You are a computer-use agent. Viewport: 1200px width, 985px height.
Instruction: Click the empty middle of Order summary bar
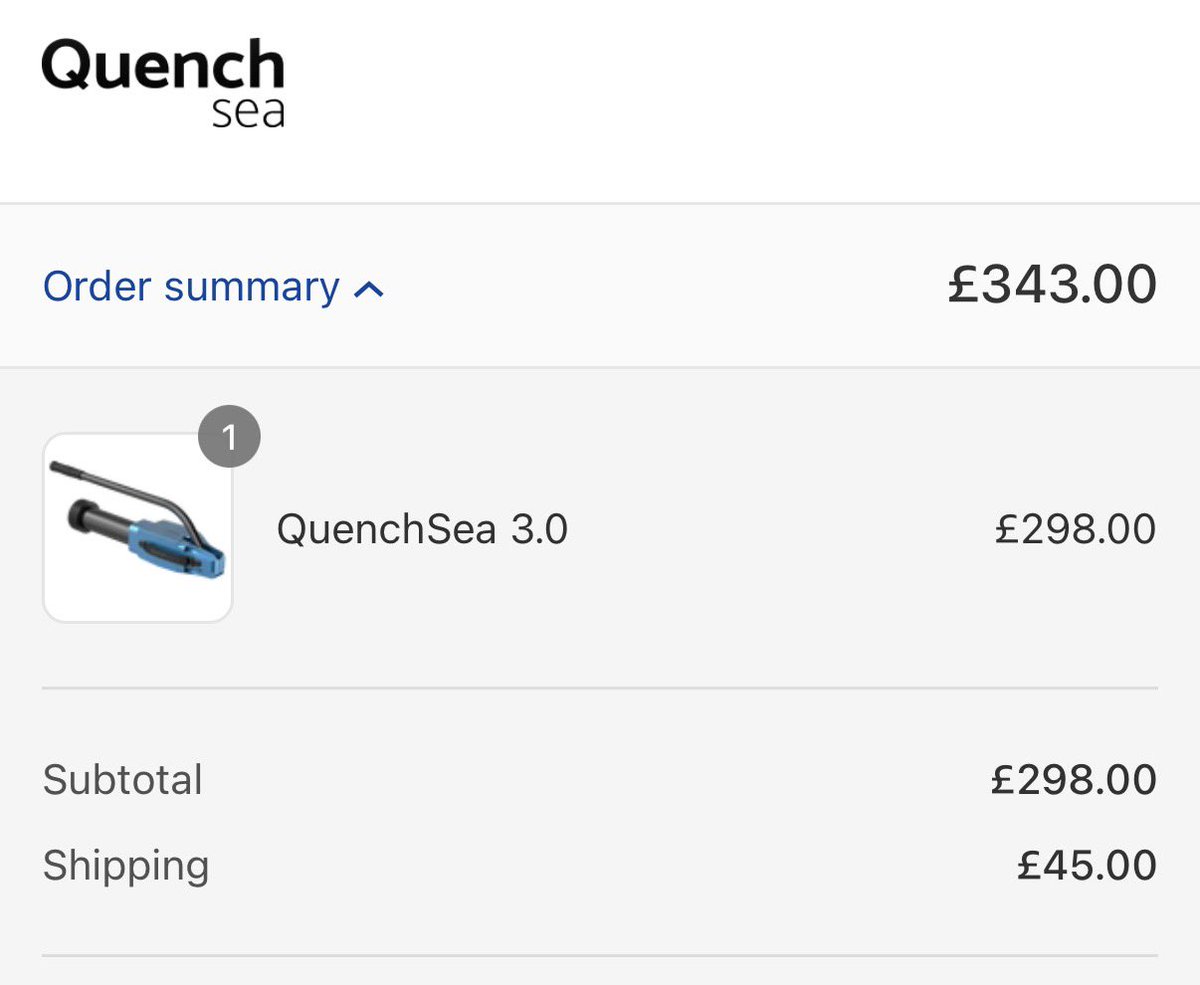click(660, 287)
